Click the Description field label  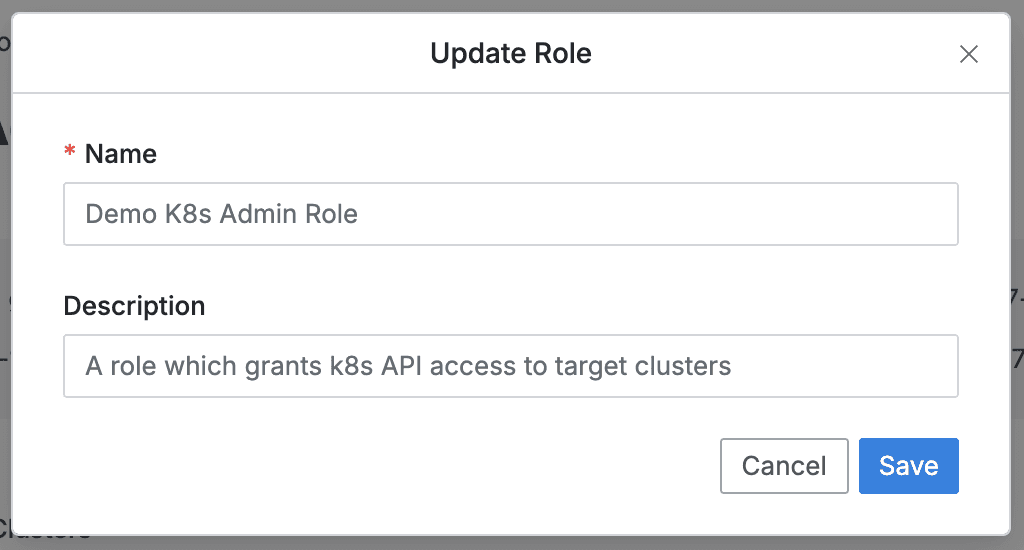[134, 306]
